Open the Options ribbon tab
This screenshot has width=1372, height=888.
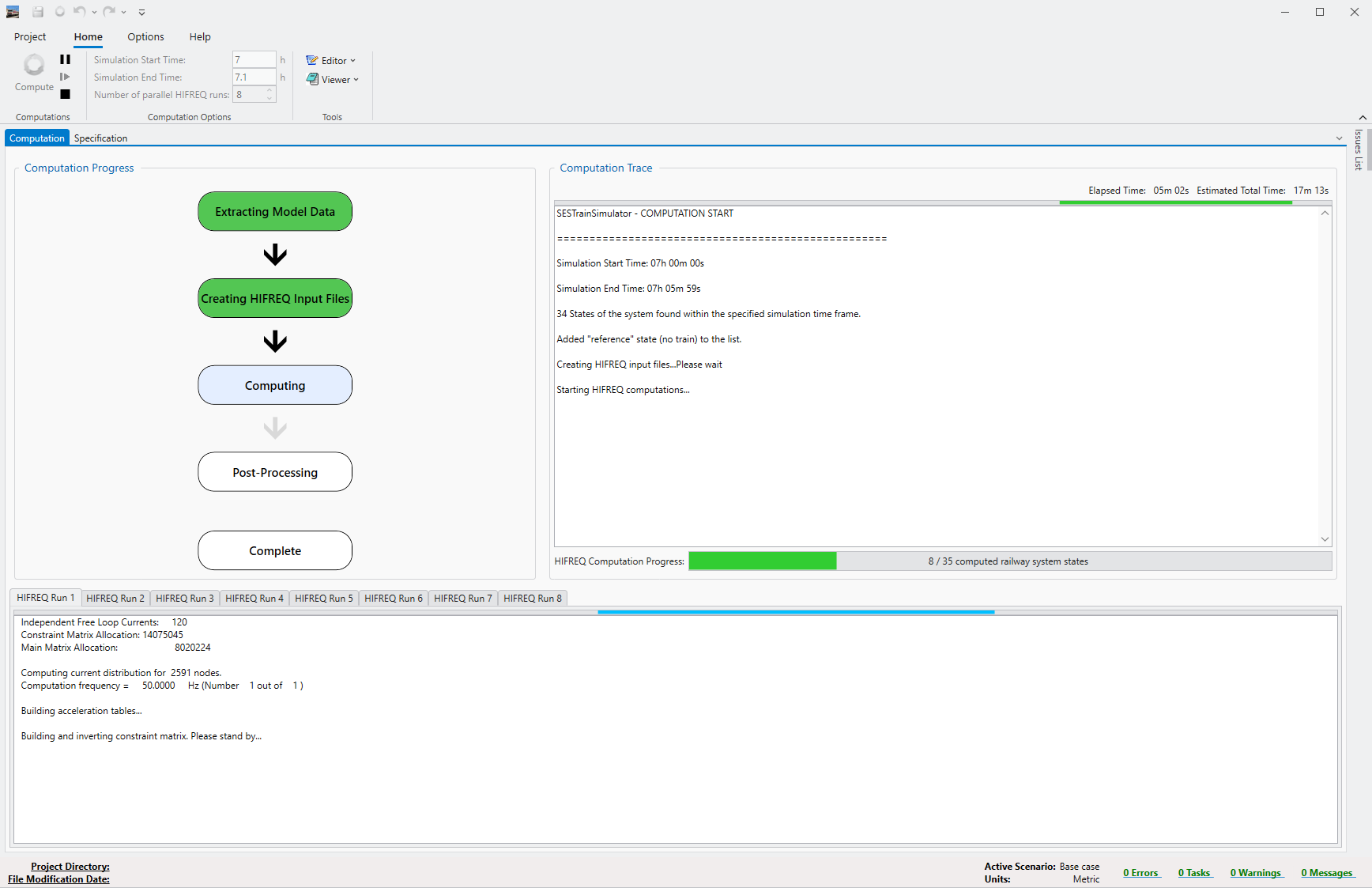pyautogui.click(x=145, y=36)
